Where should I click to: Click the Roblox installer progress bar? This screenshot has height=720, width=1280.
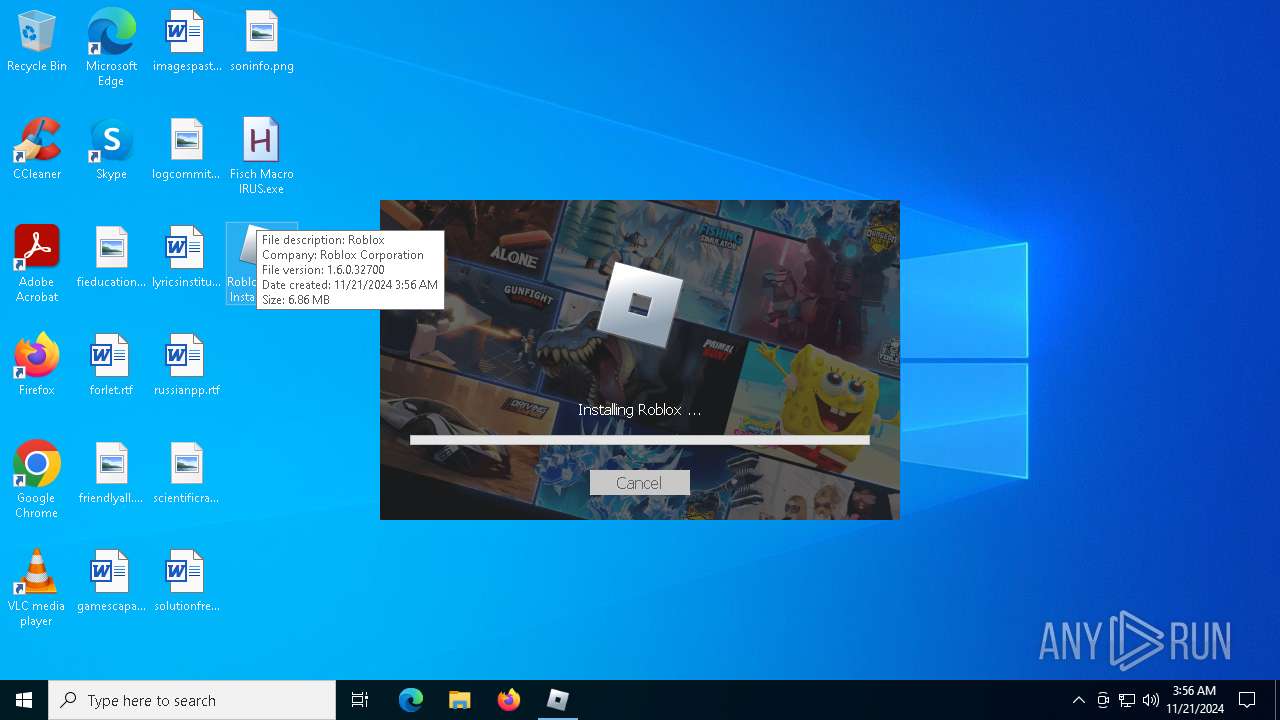(x=640, y=440)
